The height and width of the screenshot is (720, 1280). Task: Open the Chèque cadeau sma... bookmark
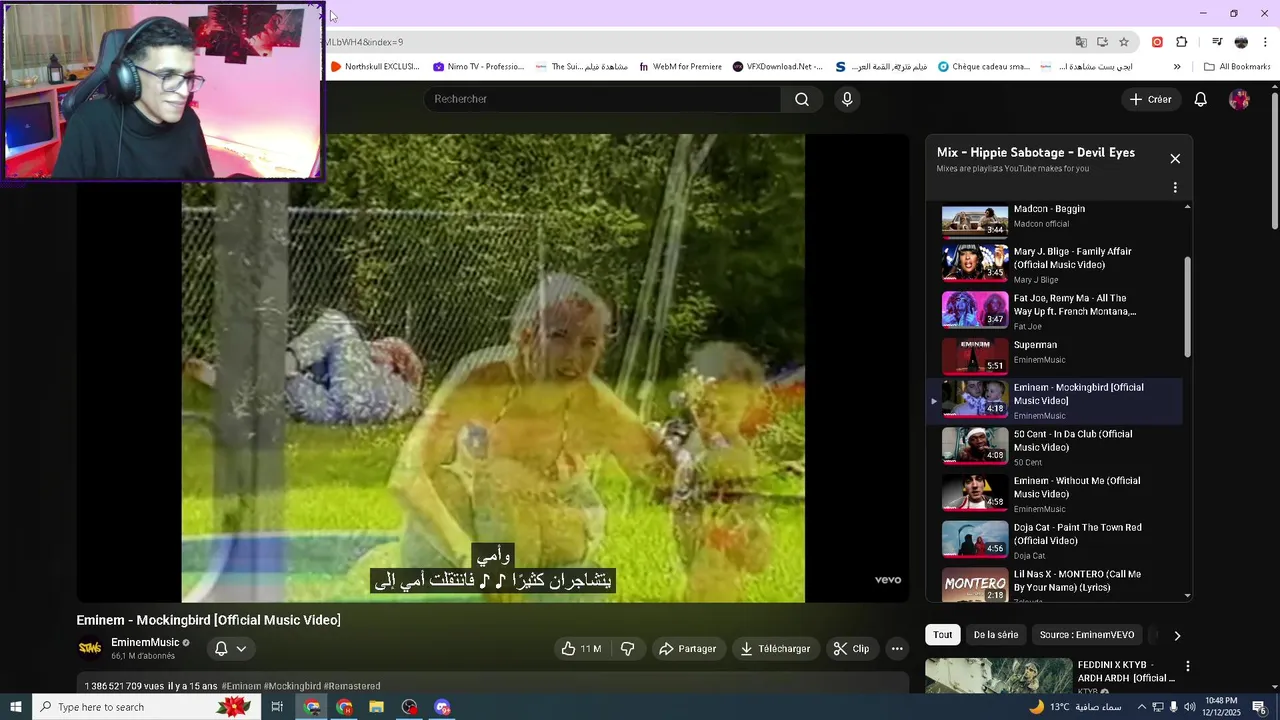(x=984, y=67)
